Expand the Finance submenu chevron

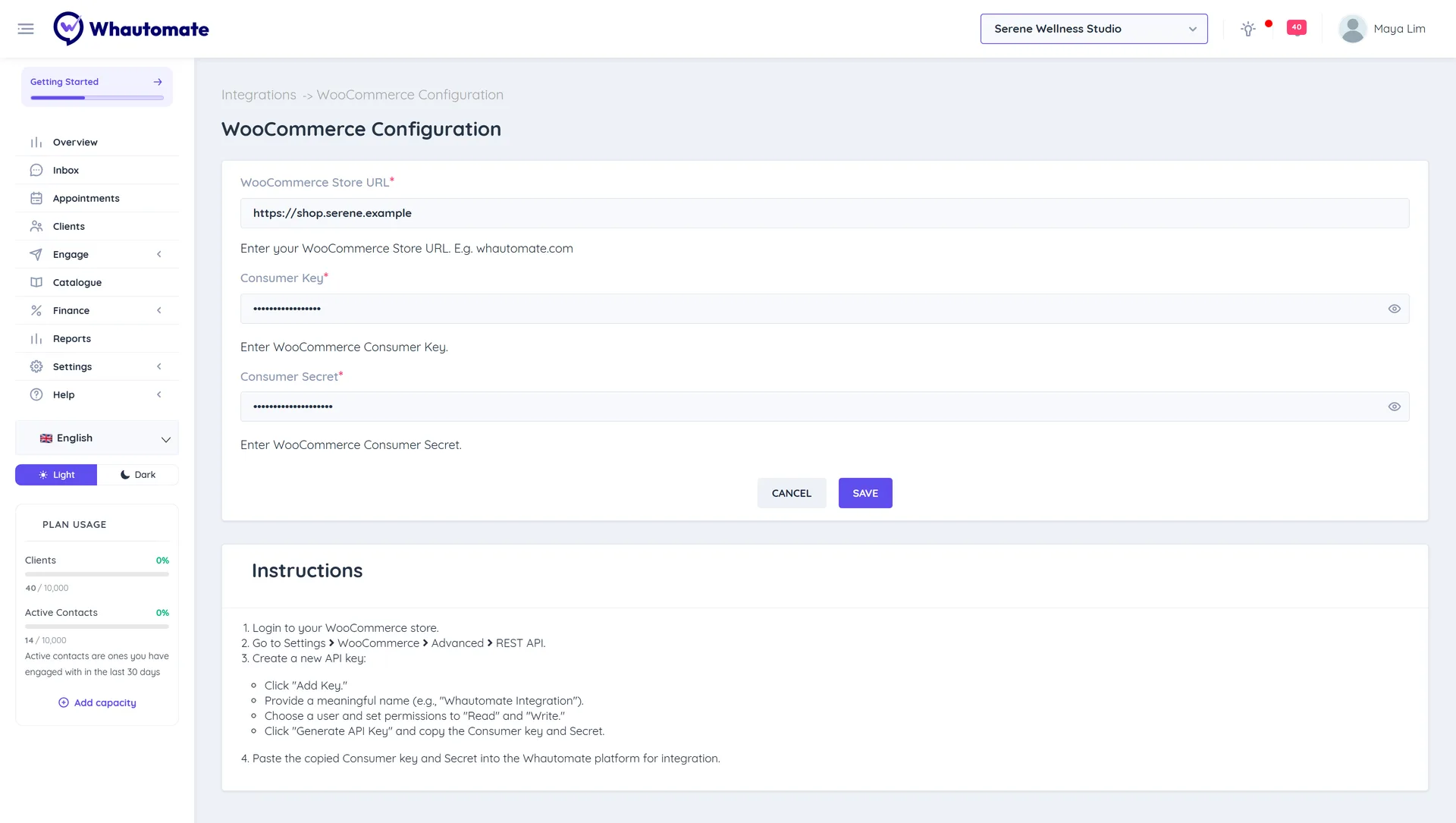point(159,311)
